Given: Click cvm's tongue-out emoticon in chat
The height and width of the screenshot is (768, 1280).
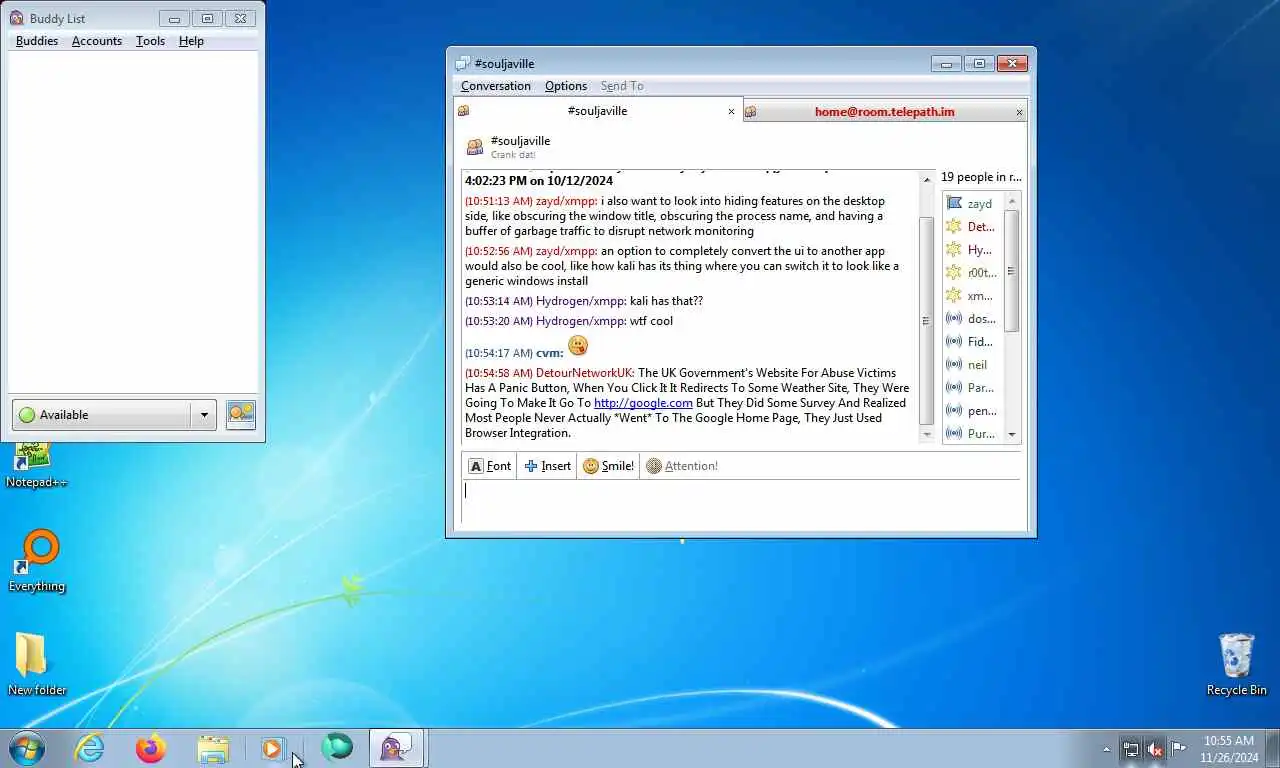Looking at the screenshot, I should [x=578, y=346].
